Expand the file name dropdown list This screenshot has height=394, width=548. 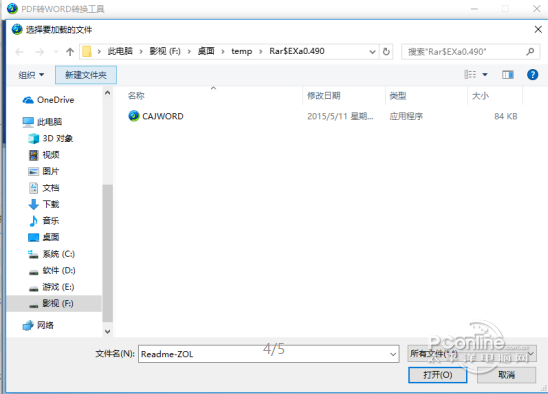[x=393, y=354]
